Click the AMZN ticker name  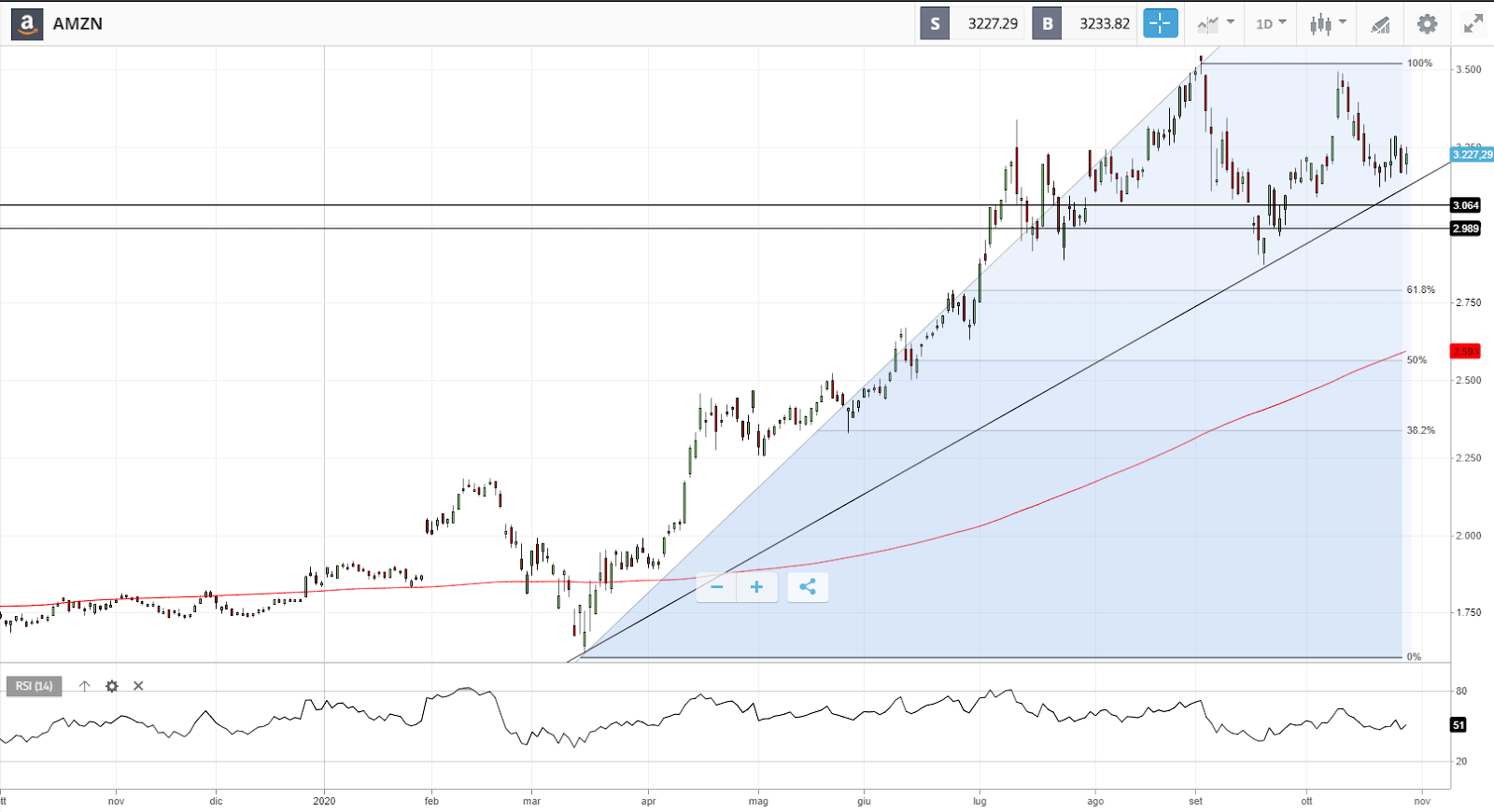[x=78, y=24]
